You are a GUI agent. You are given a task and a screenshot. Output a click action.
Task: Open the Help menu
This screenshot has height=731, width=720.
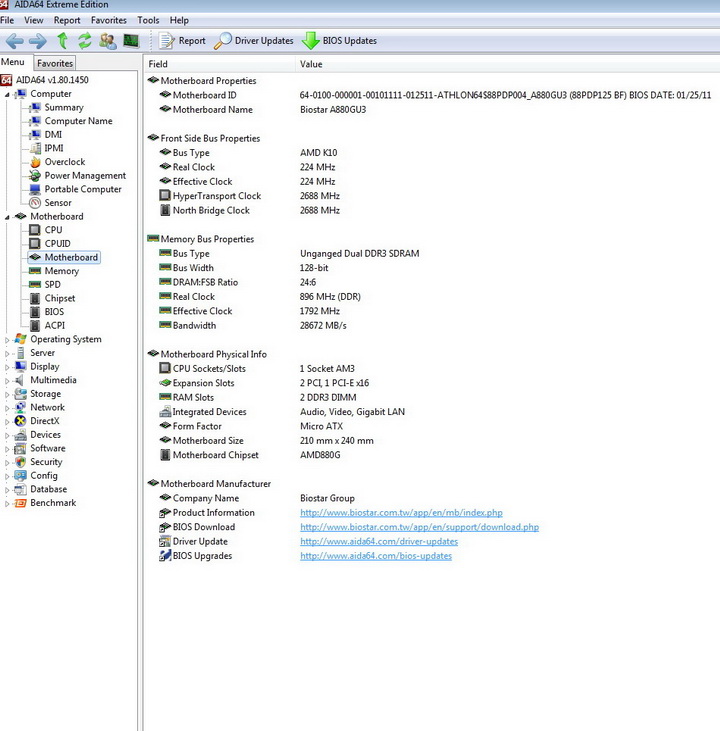point(179,21)
